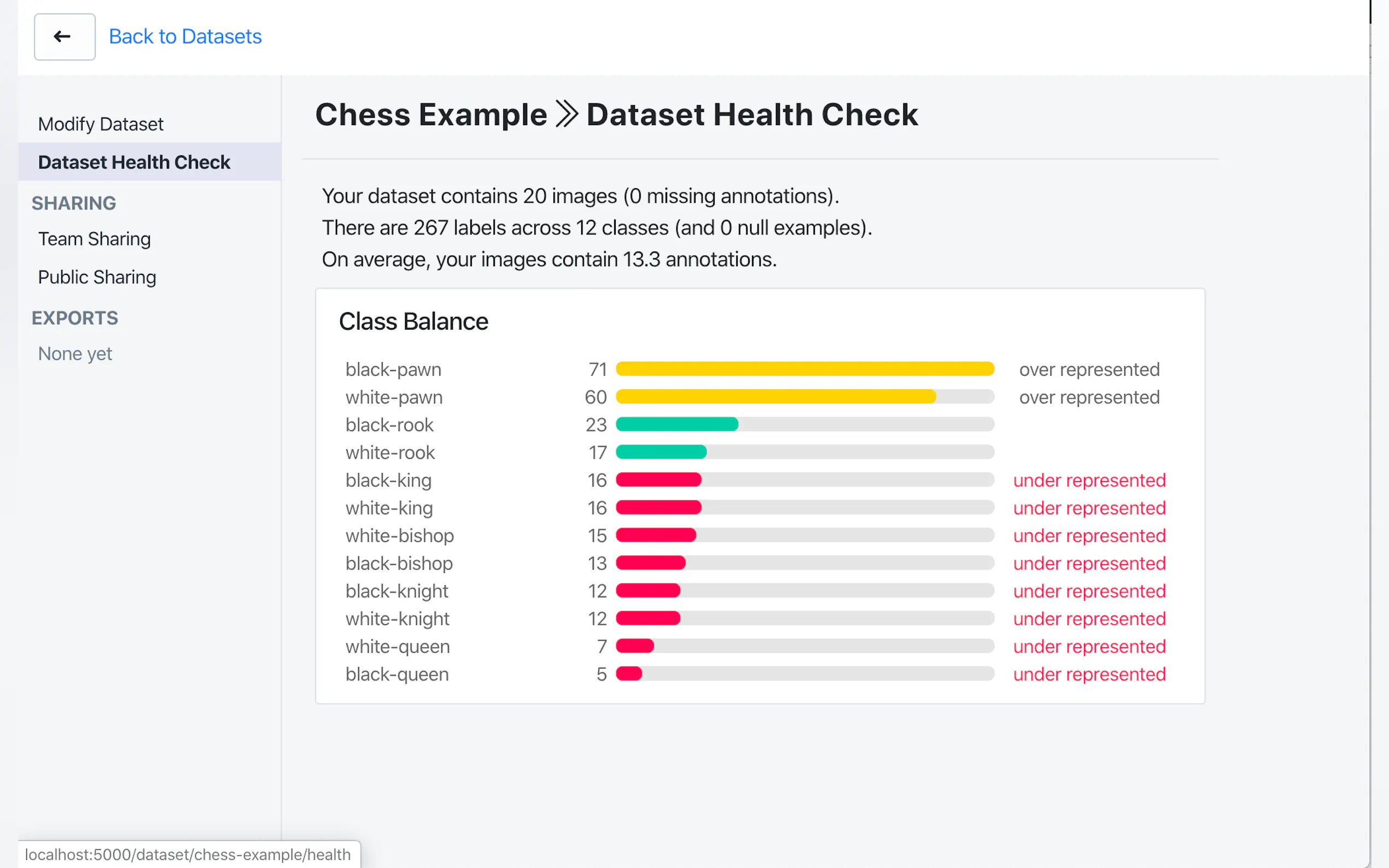Viewport: 1389px width, 868px height.
Task: Click None yet under Exports
Action: (75, 354)
